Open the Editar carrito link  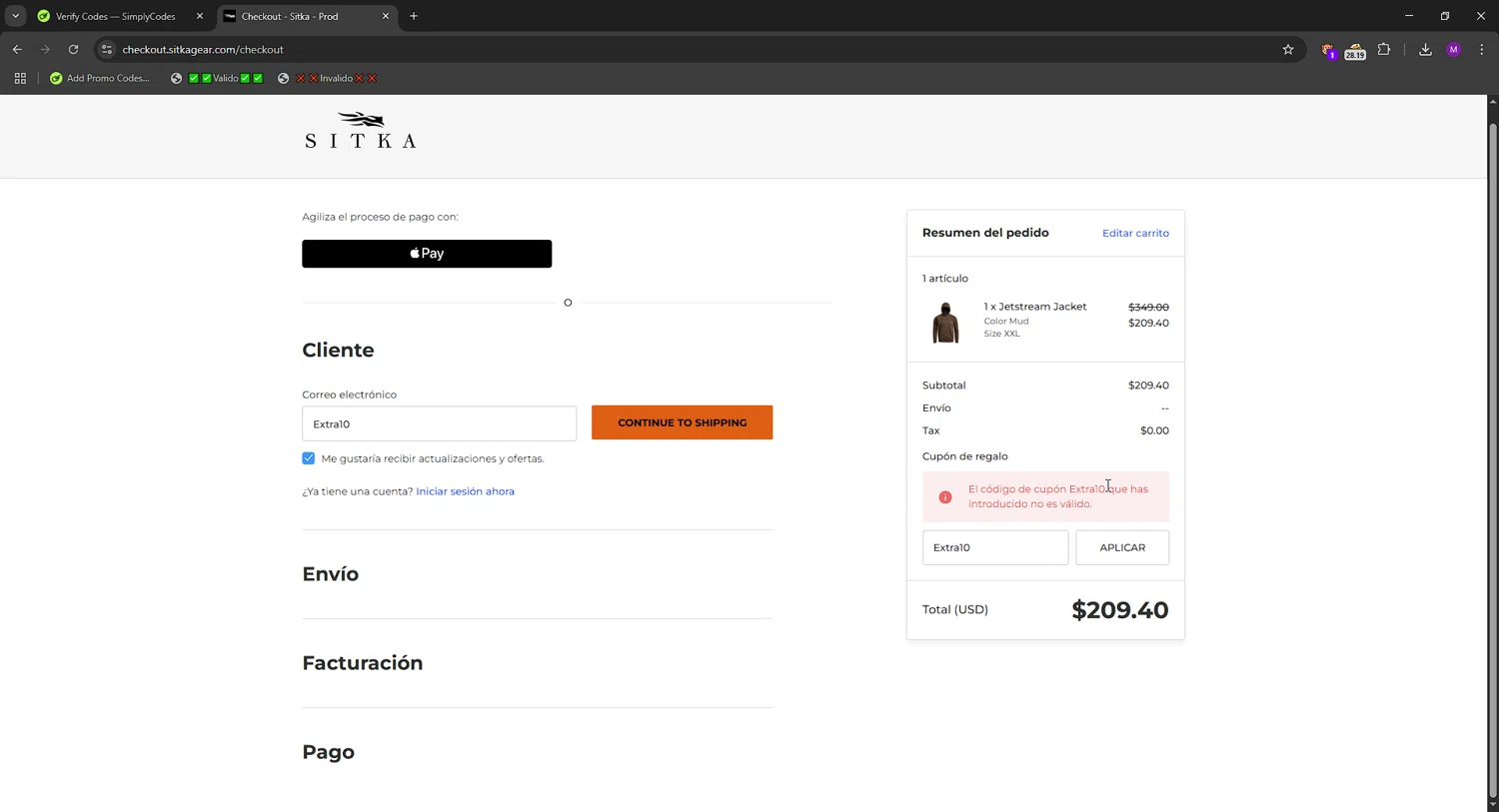1135,234
